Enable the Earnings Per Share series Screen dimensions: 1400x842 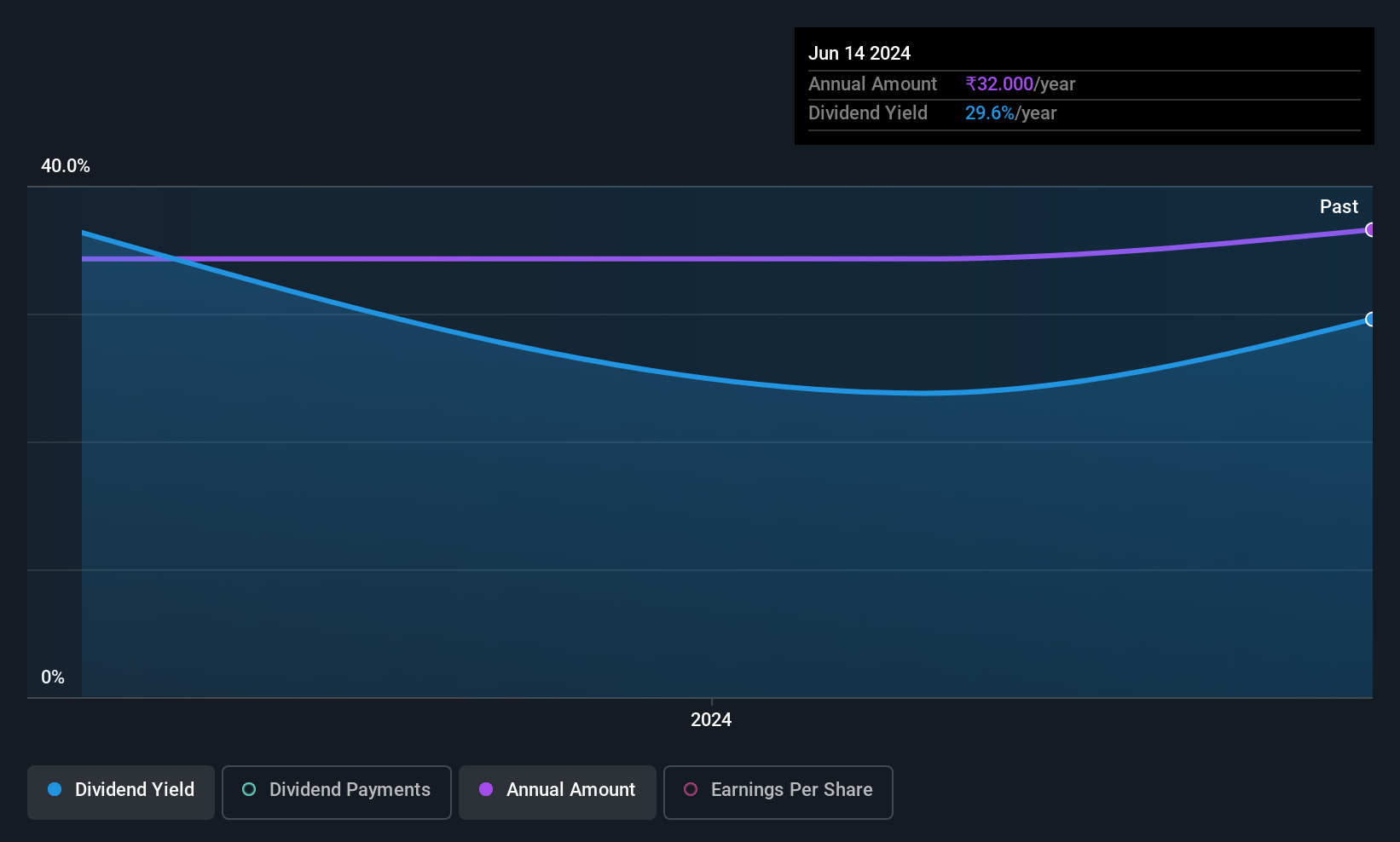coord(778,792)
